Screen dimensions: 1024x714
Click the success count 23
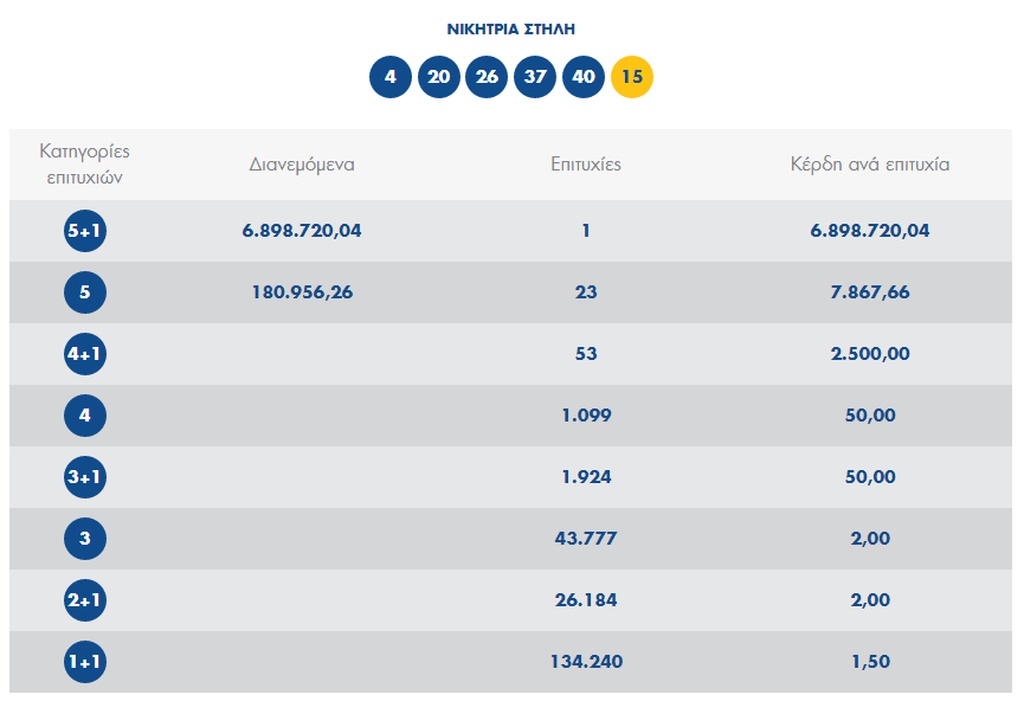click(586, 292)
